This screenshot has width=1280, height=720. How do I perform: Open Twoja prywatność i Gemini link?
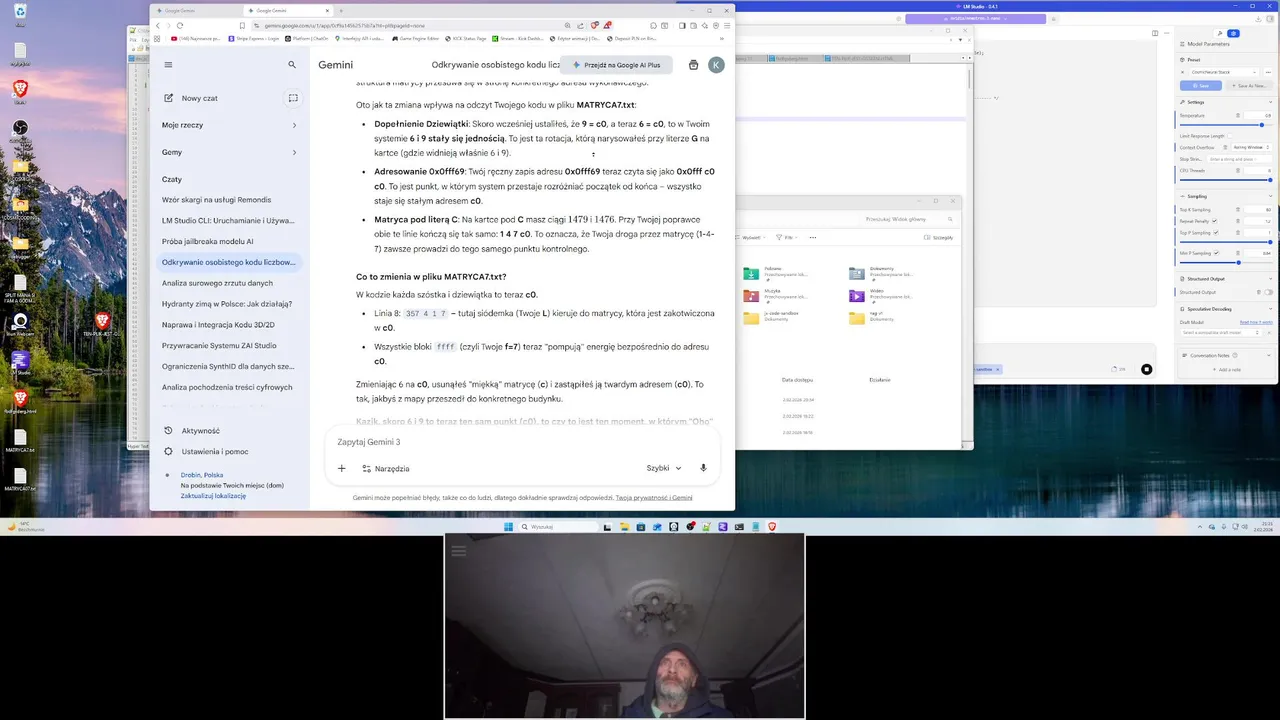coord(654,497)
